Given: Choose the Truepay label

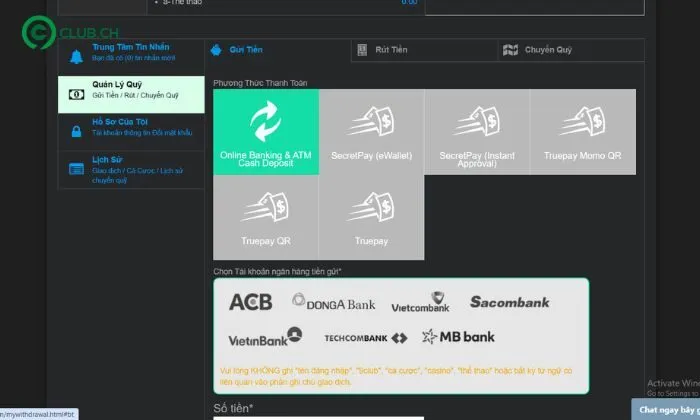Looking at the screenshot, I should click(x=371, y=241).
